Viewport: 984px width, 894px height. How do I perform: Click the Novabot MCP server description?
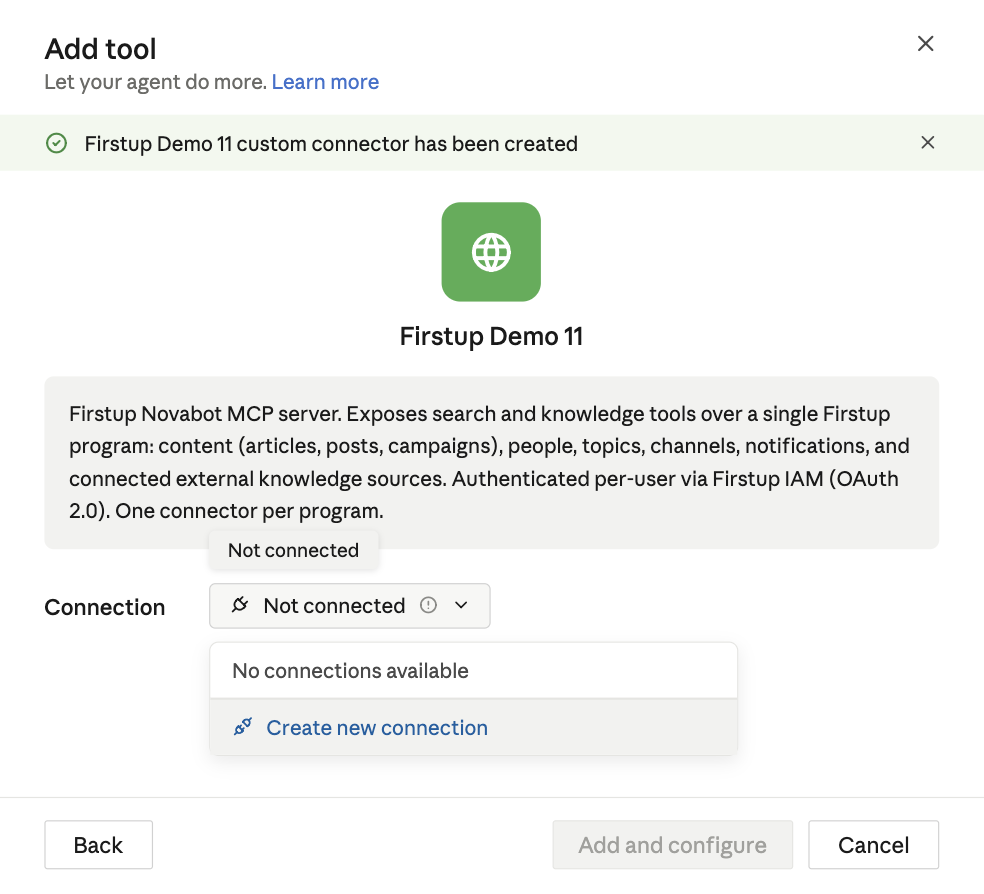tap(491, 463)
